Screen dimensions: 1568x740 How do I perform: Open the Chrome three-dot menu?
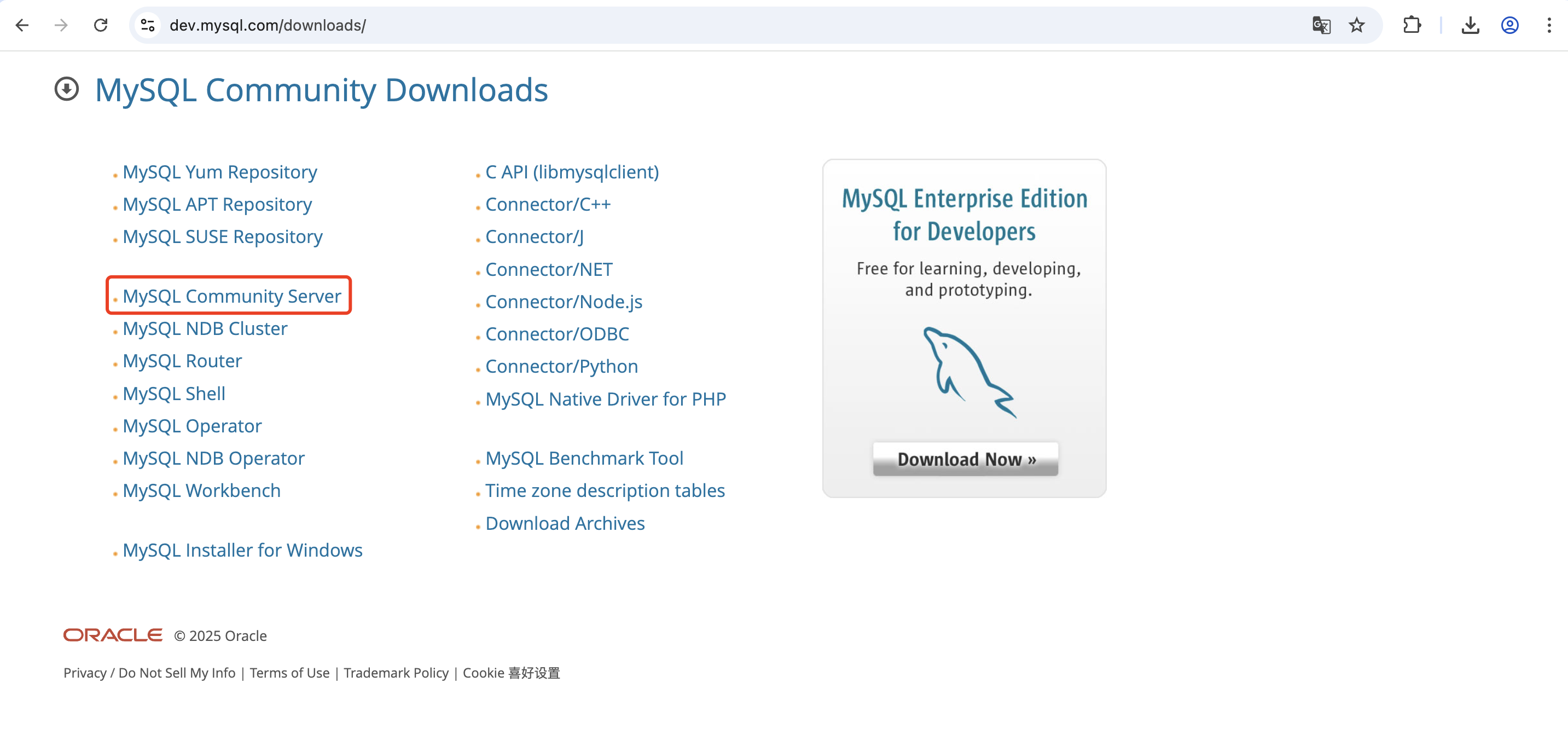click(1548, 25)
